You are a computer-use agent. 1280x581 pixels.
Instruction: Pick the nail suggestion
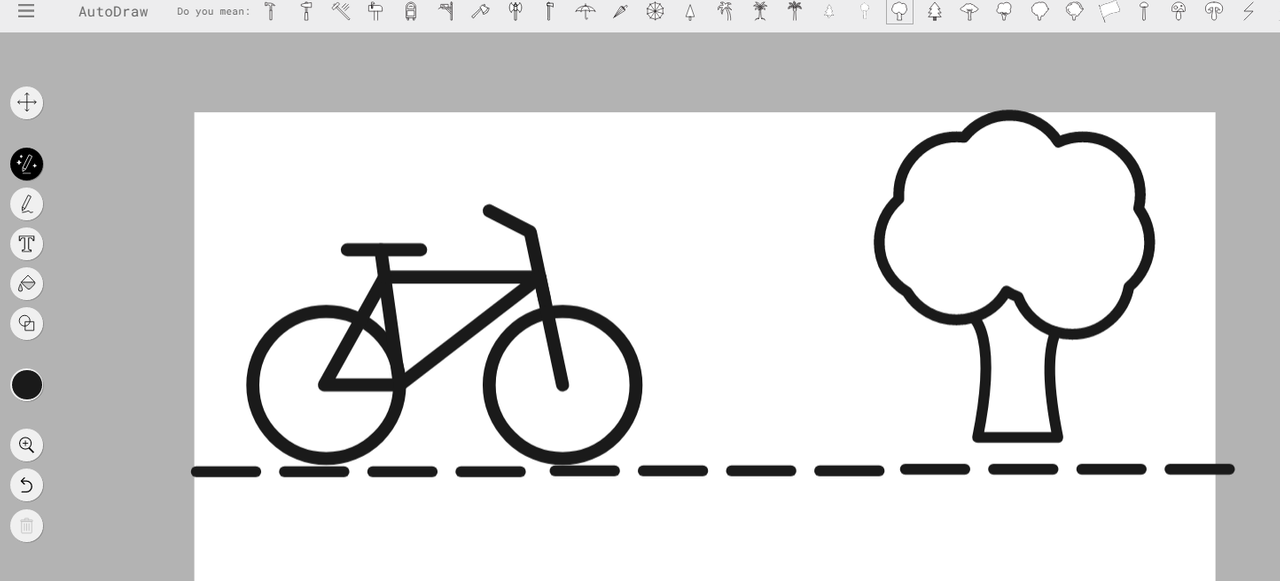1144,11
